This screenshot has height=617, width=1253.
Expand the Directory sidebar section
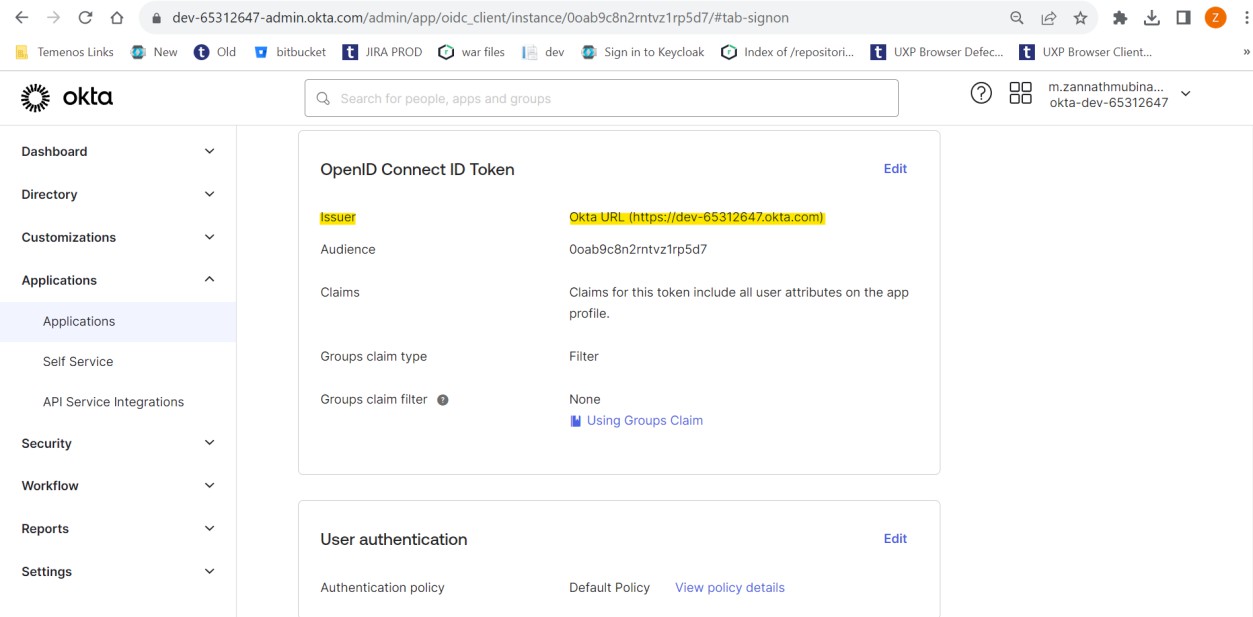pos(209,194)
